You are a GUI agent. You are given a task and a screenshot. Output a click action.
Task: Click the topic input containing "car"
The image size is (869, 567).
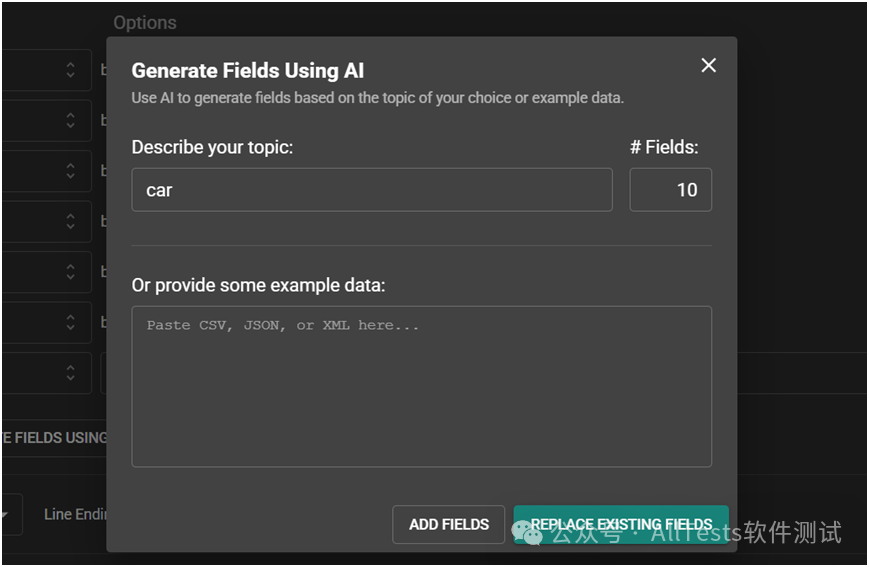[371, 190]
